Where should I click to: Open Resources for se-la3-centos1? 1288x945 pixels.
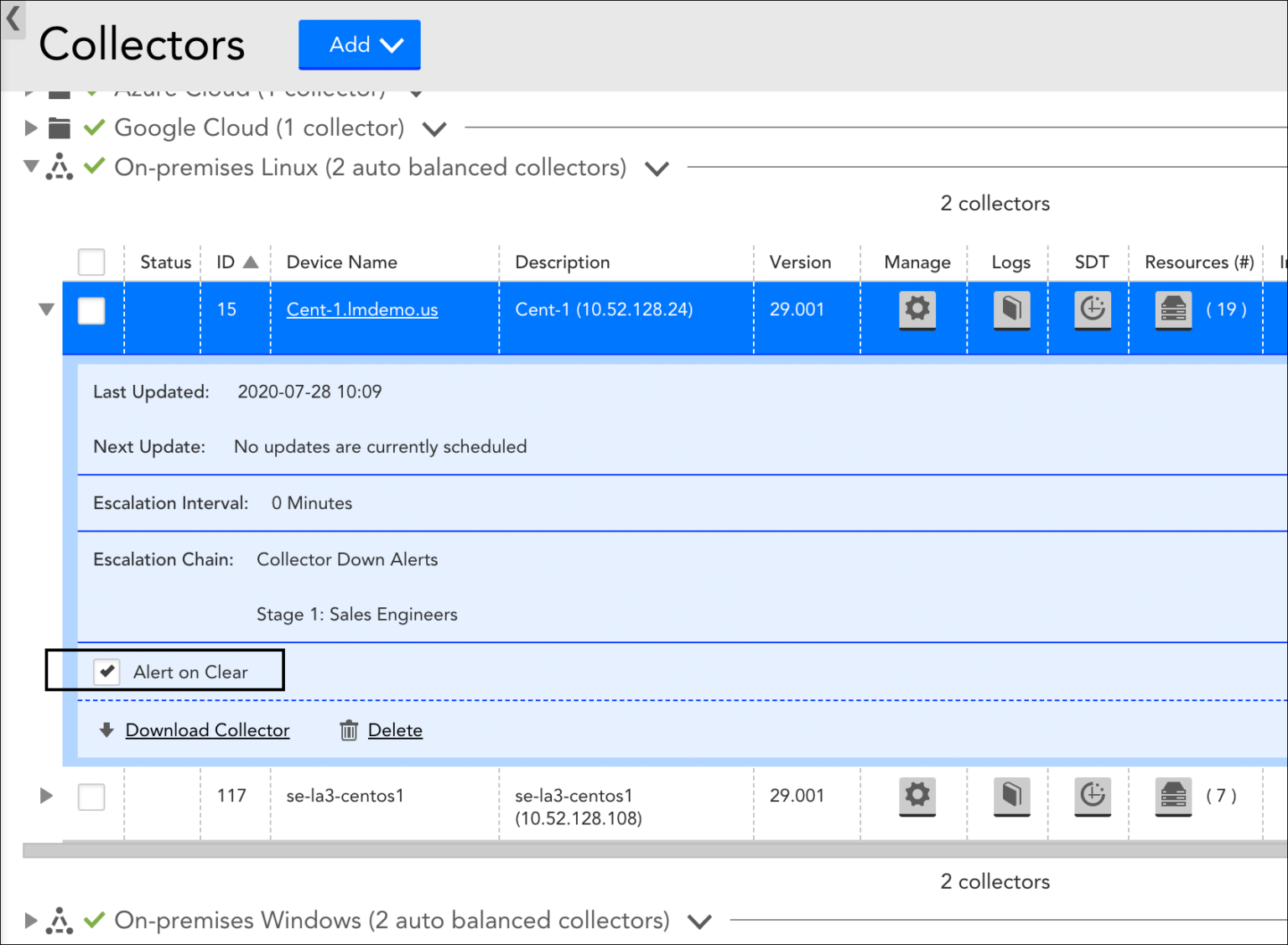click(x=1173, y=797)
